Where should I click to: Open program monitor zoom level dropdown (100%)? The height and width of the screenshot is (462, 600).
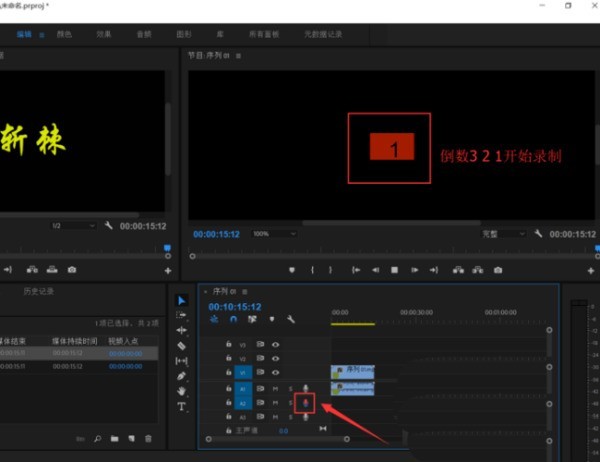(x=274, y=233)
